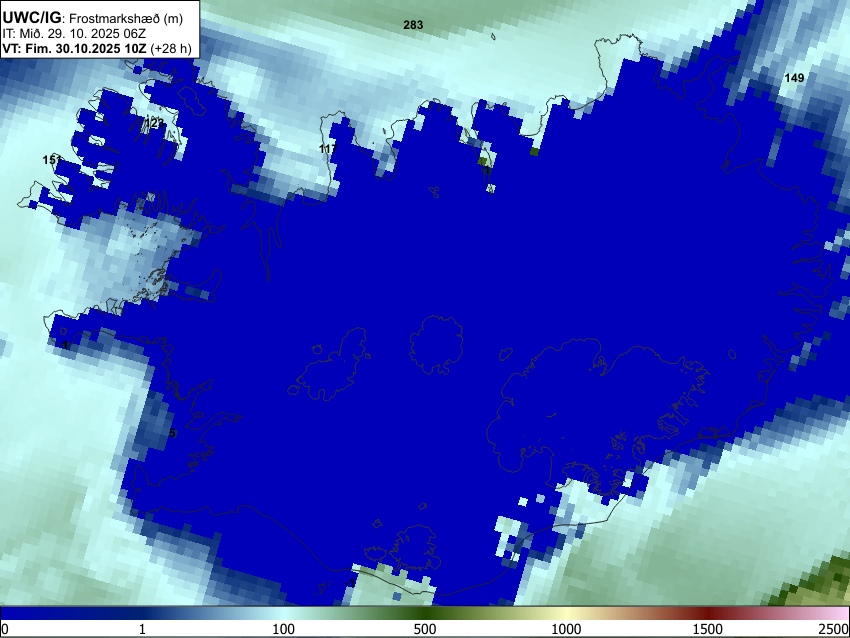Click the map value 117
850x638 pixels.
[328, 149]
